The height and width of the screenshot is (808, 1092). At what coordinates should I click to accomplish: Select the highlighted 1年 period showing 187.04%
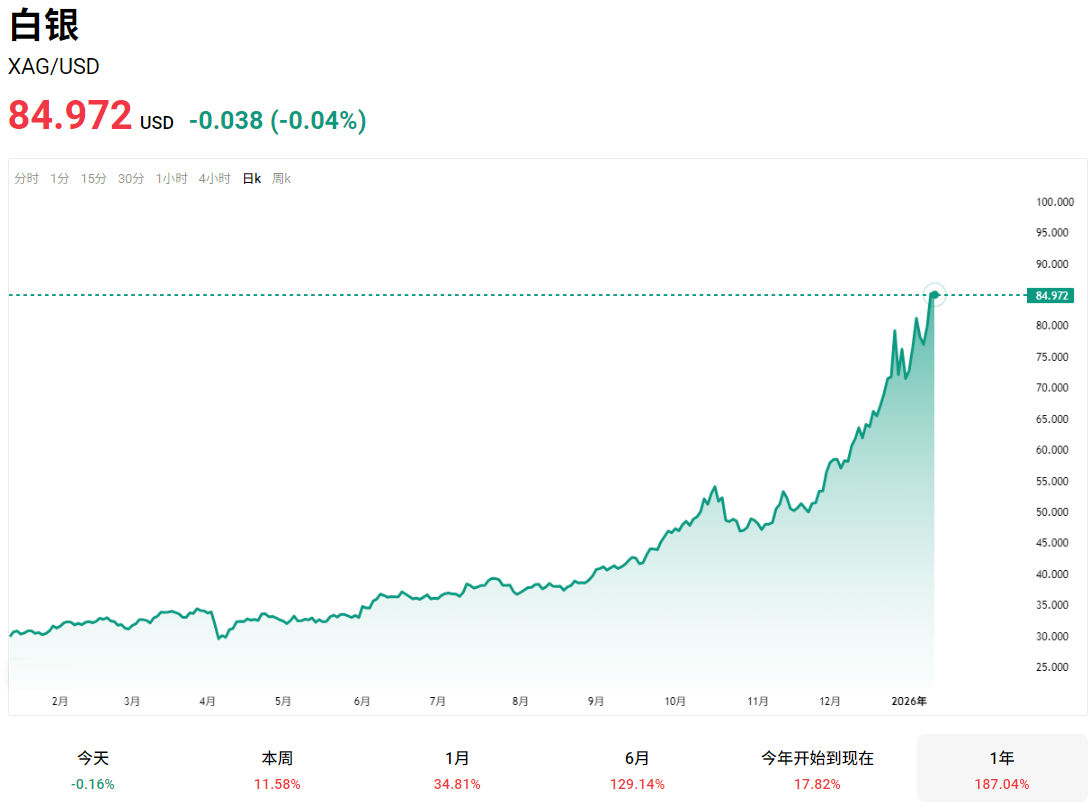pyautogui.click(x=1002, y=770)
